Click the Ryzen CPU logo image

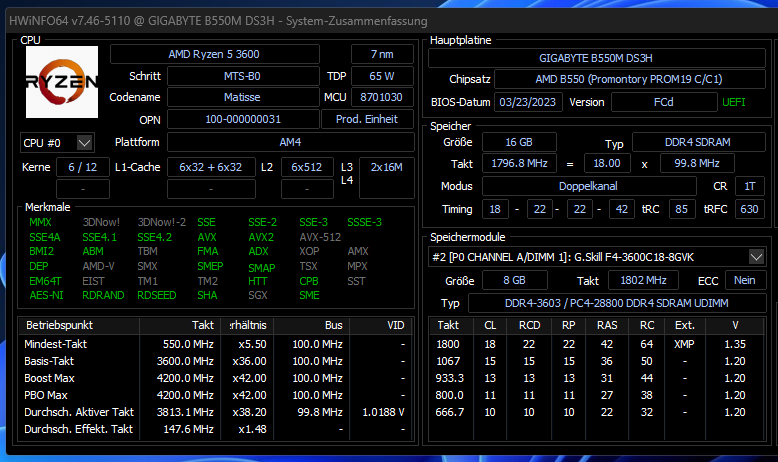coord(62,82)
